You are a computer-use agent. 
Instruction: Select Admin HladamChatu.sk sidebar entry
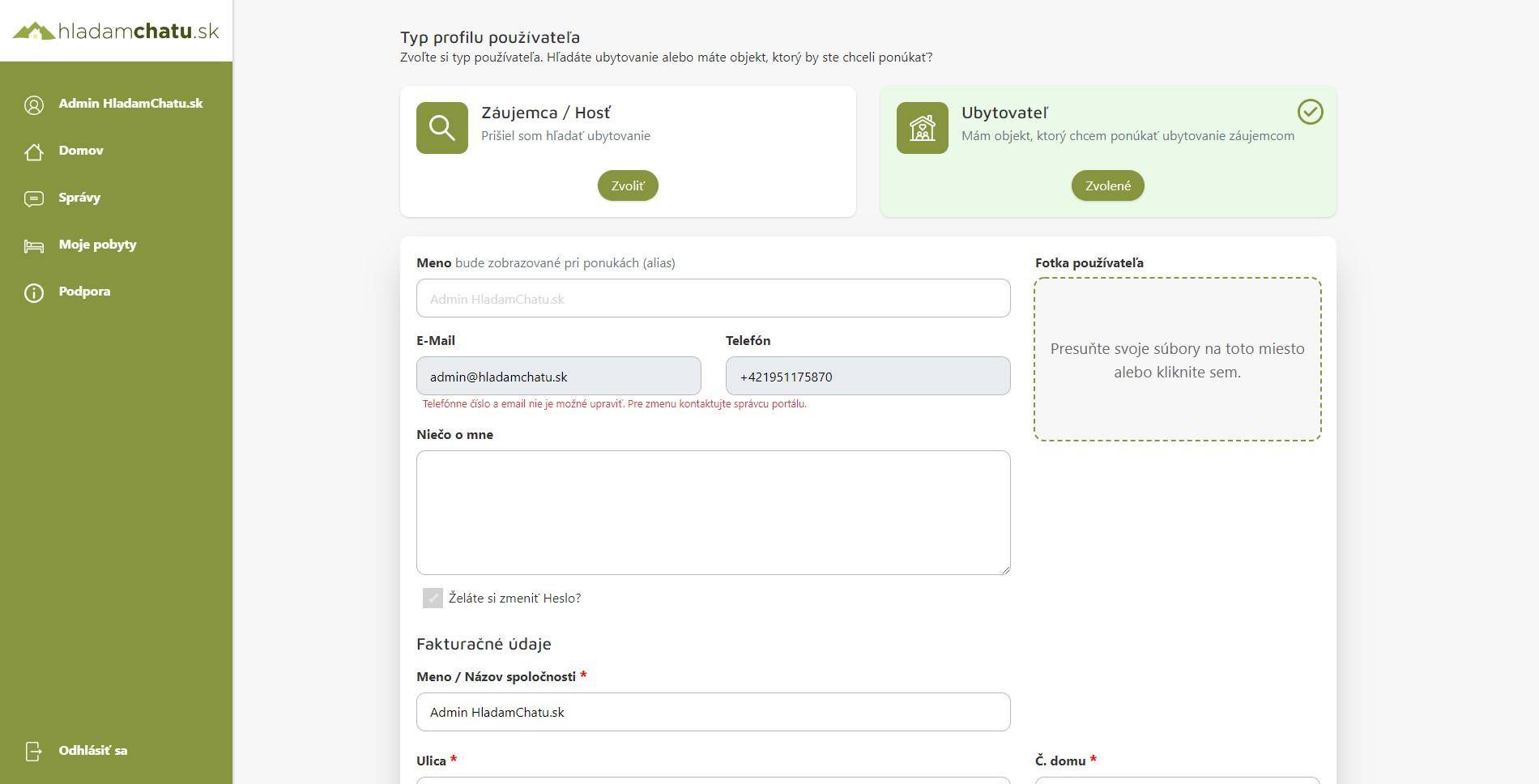pos(130,104)
